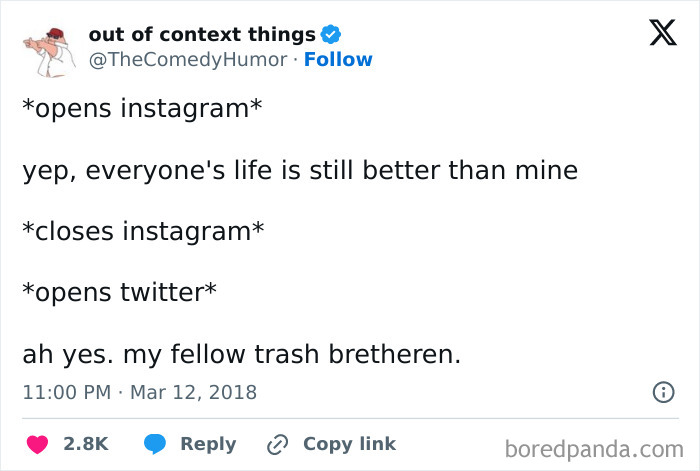This screenshot has height=471, width=700.
Task: Like the tweet with the heart icon
Action: click(x=35, y=444)
